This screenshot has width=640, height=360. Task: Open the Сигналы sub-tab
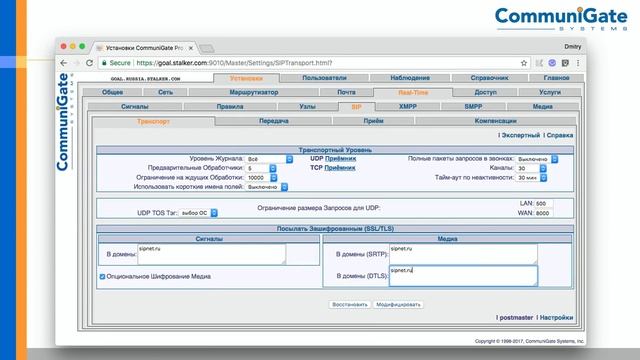click(x=135, y=107)
